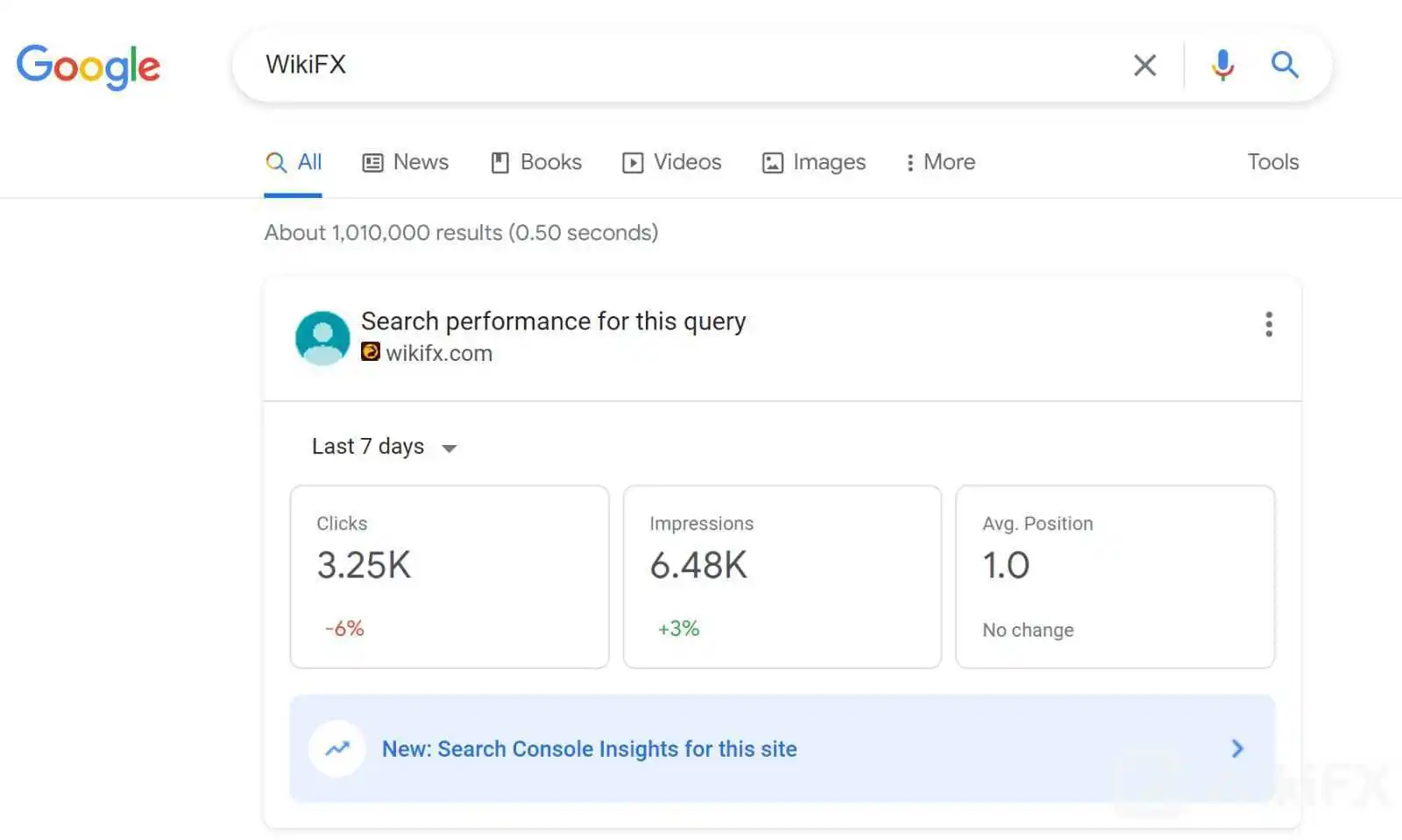This screenshot has height=840, width=1402.
Task: Click the wikifx.com favicon
Action: [x=371, y=351]
